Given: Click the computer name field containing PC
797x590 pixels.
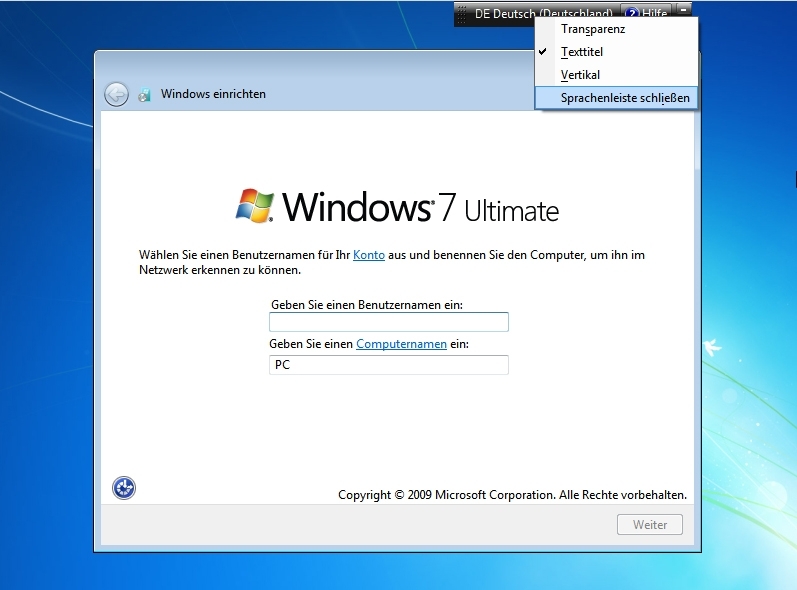Looking at the screenshot, I should (388, 365).
